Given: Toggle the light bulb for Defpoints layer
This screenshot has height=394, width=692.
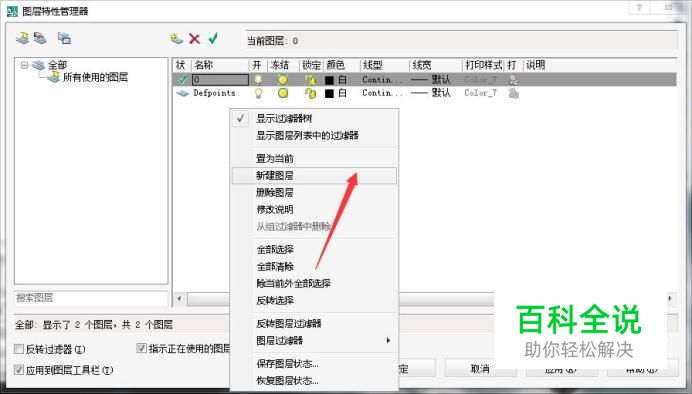Looking at the screenshot, I should pos(258,93).
